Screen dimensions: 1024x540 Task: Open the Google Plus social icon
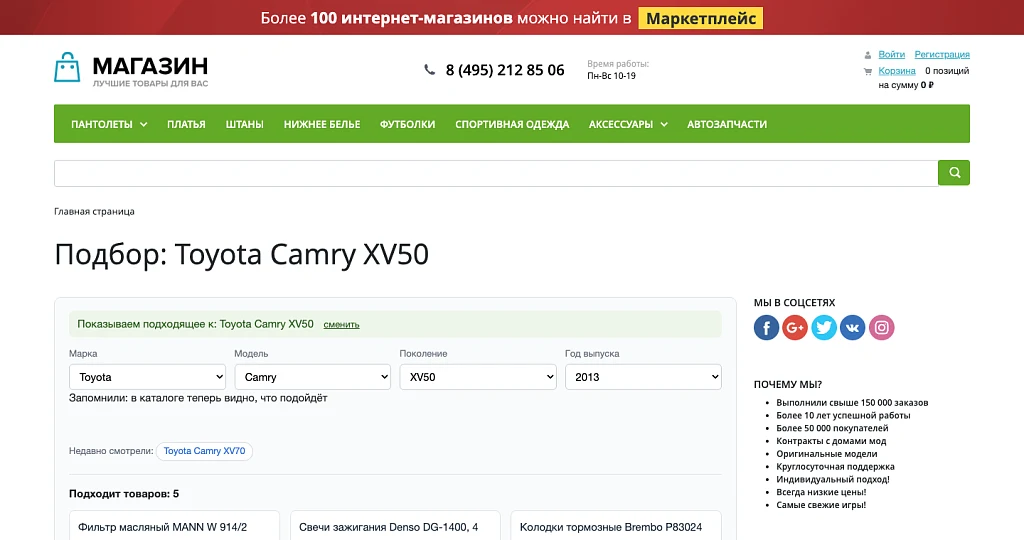click(795, 327)
